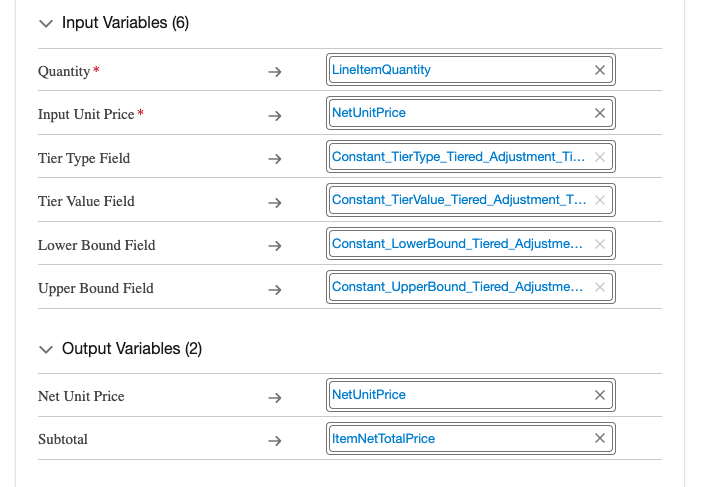Viewport: 705px width, 487px height.
Task: Collapse the Output Variables section
Action: tap(45, 349)
